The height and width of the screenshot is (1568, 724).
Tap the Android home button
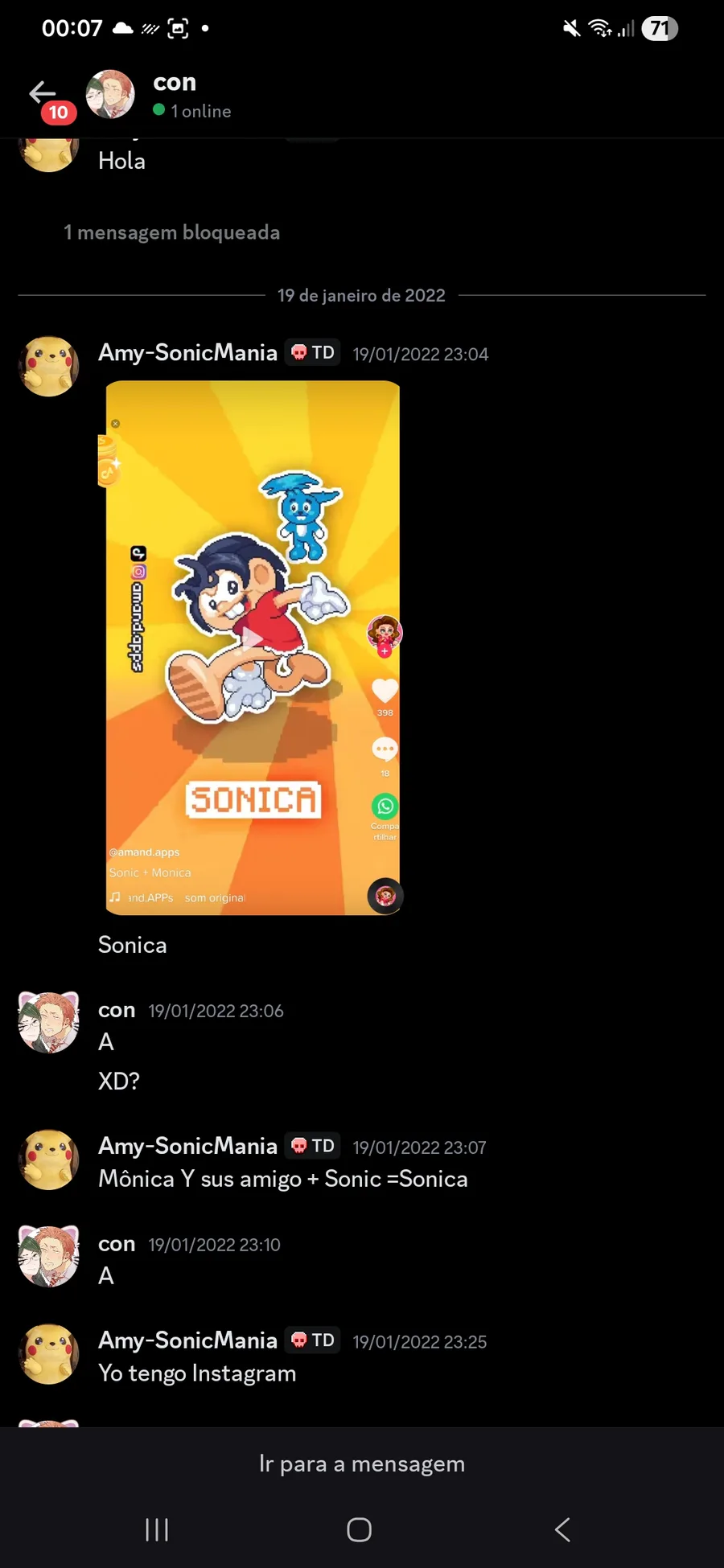[x=360, y=1529]
